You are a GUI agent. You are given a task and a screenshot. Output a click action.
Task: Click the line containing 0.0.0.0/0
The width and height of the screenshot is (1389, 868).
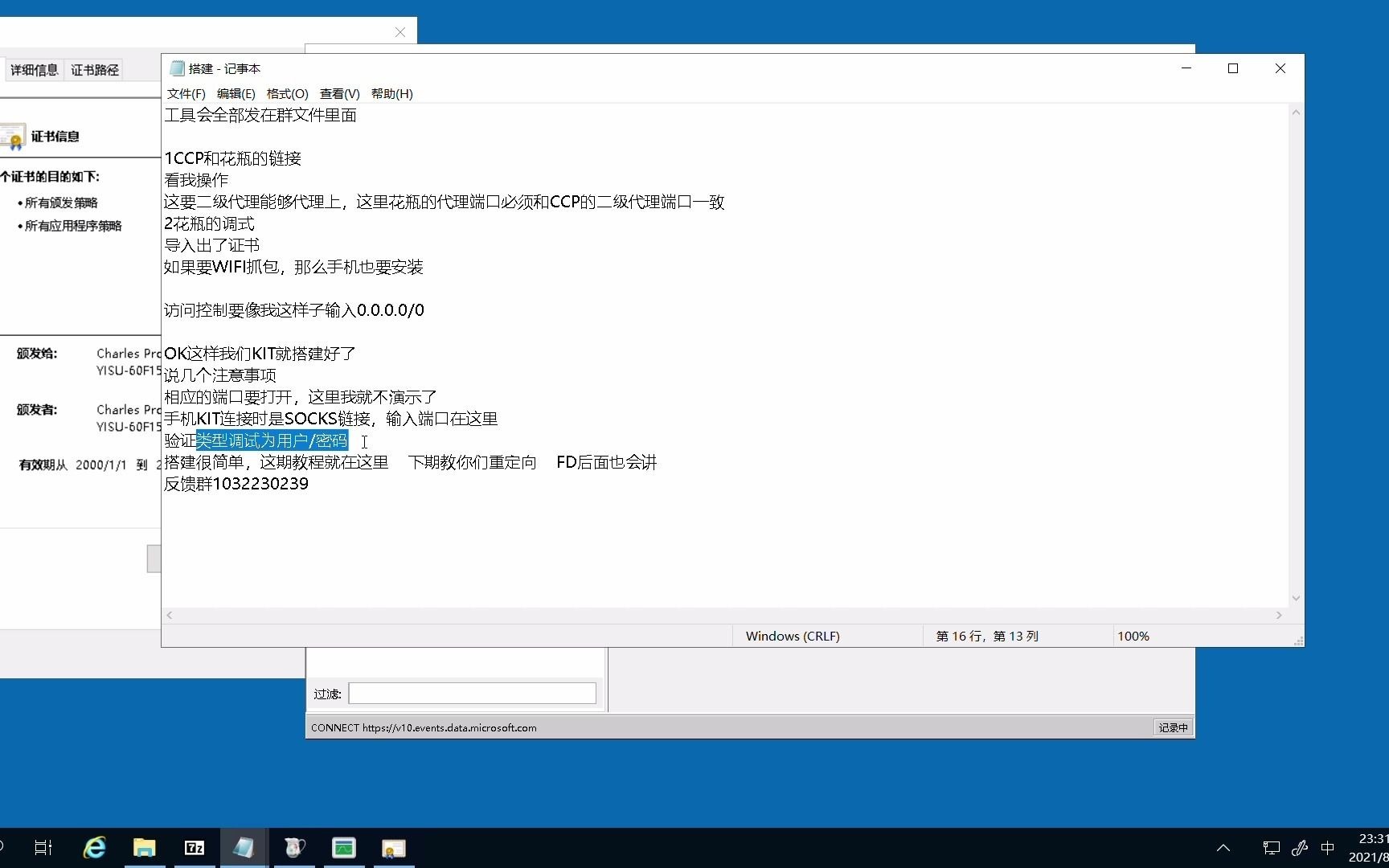[294, 310]
